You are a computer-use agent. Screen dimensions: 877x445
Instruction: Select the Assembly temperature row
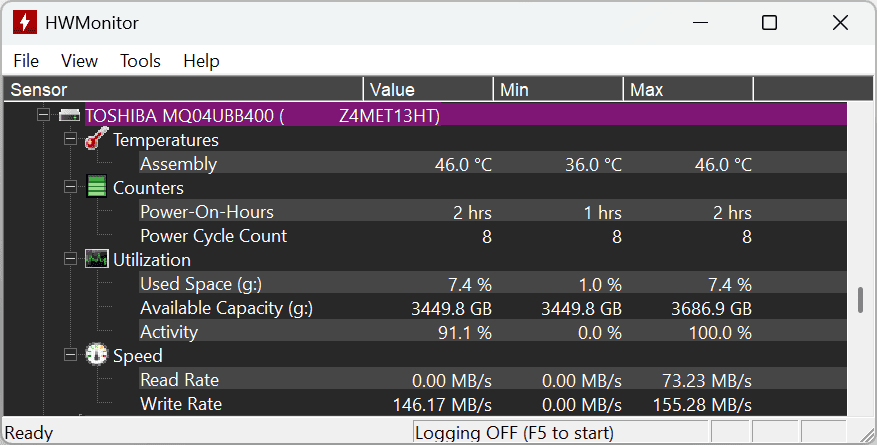pos(493,164)
